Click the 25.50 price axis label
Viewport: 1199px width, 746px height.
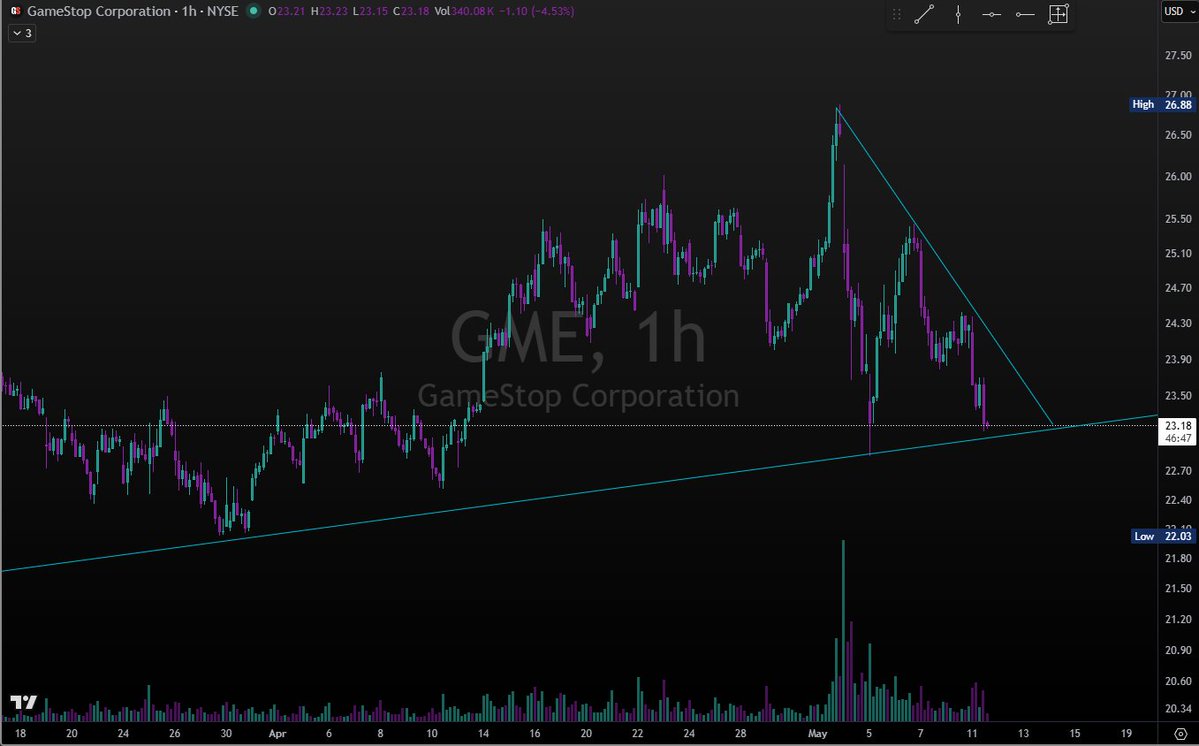click(1178, 219)
